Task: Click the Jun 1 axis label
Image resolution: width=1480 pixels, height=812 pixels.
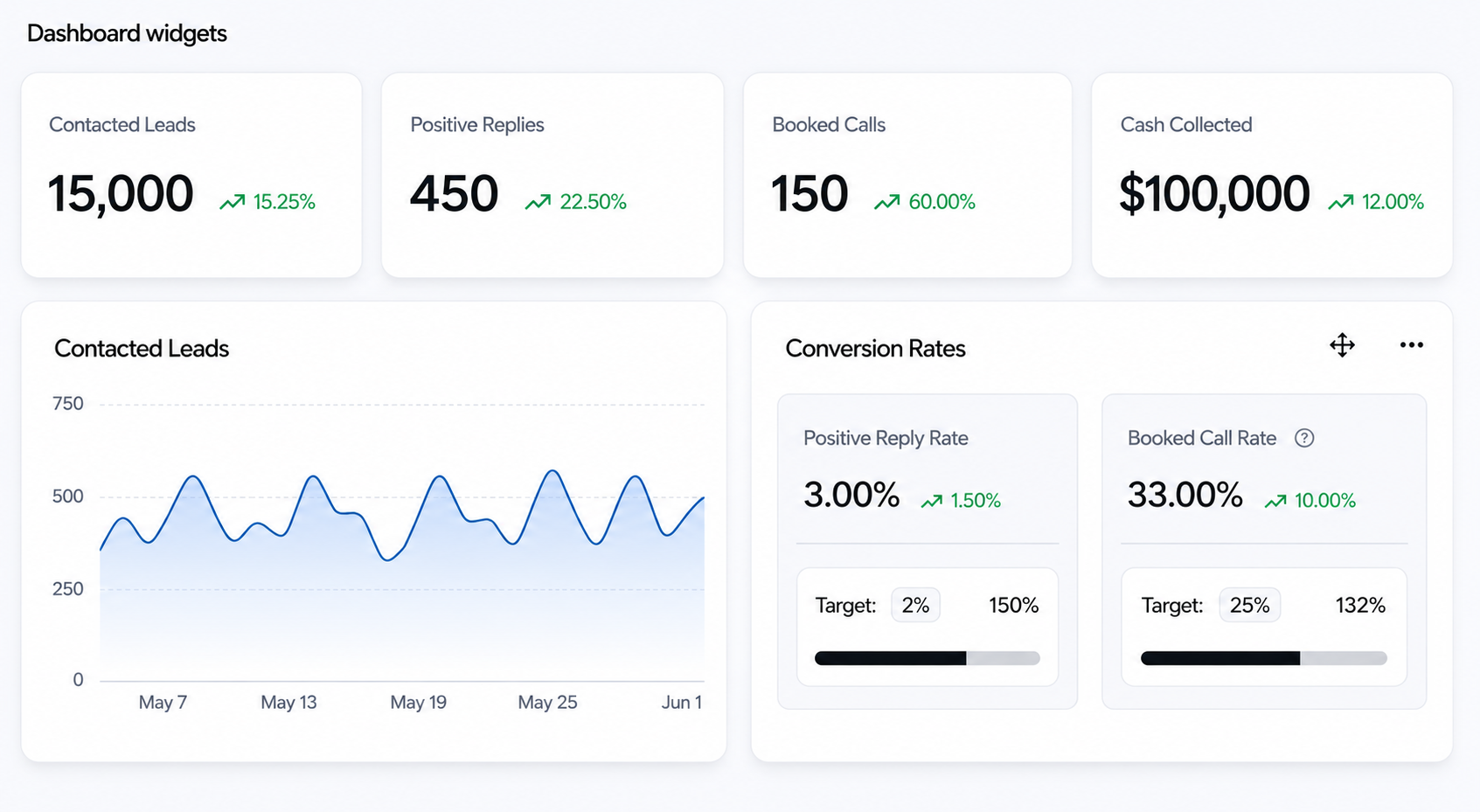Action: pyautogui.click(x=682, y=702)
